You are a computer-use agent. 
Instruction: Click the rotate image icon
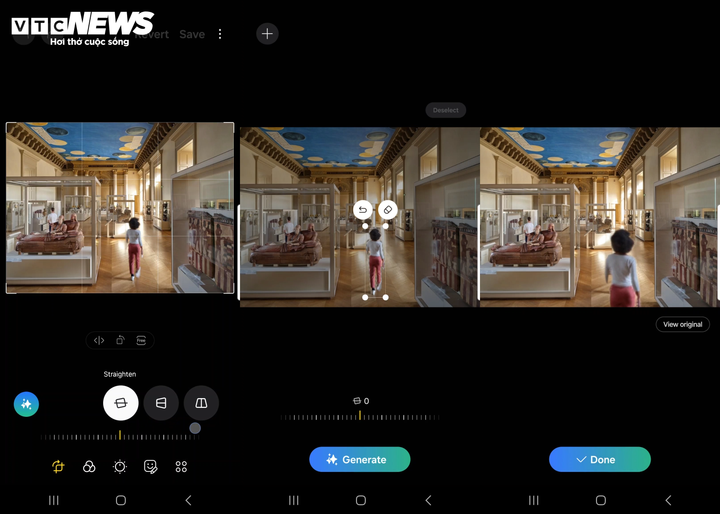(x=120, y=340)
